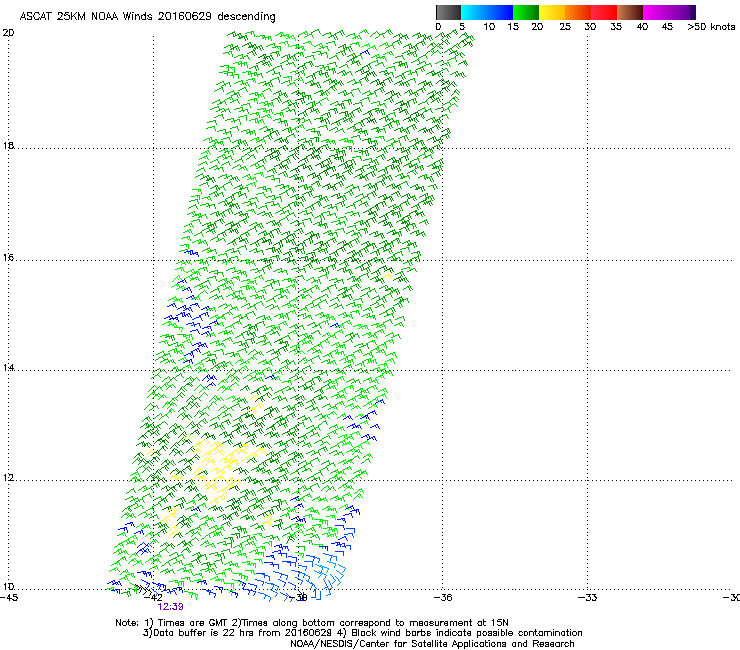Click the '25' legend scale label

pyautogui.click(x=565, y=27)
